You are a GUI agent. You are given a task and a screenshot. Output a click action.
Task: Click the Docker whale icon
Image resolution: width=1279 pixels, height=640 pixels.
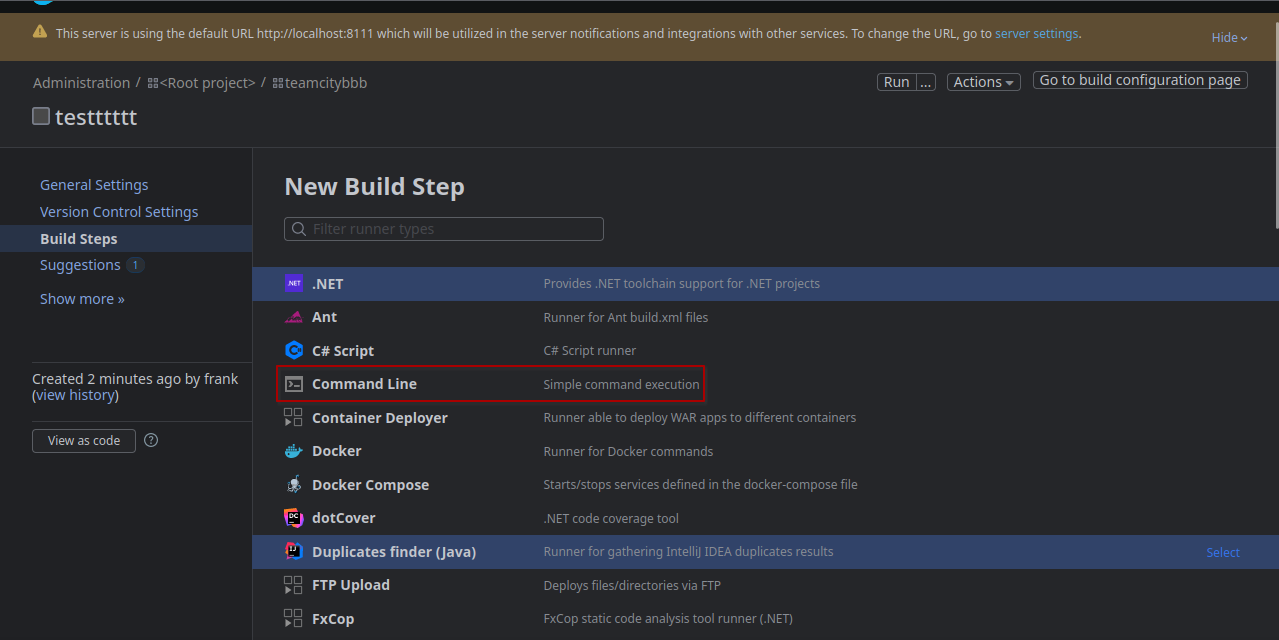coord(294,451)
